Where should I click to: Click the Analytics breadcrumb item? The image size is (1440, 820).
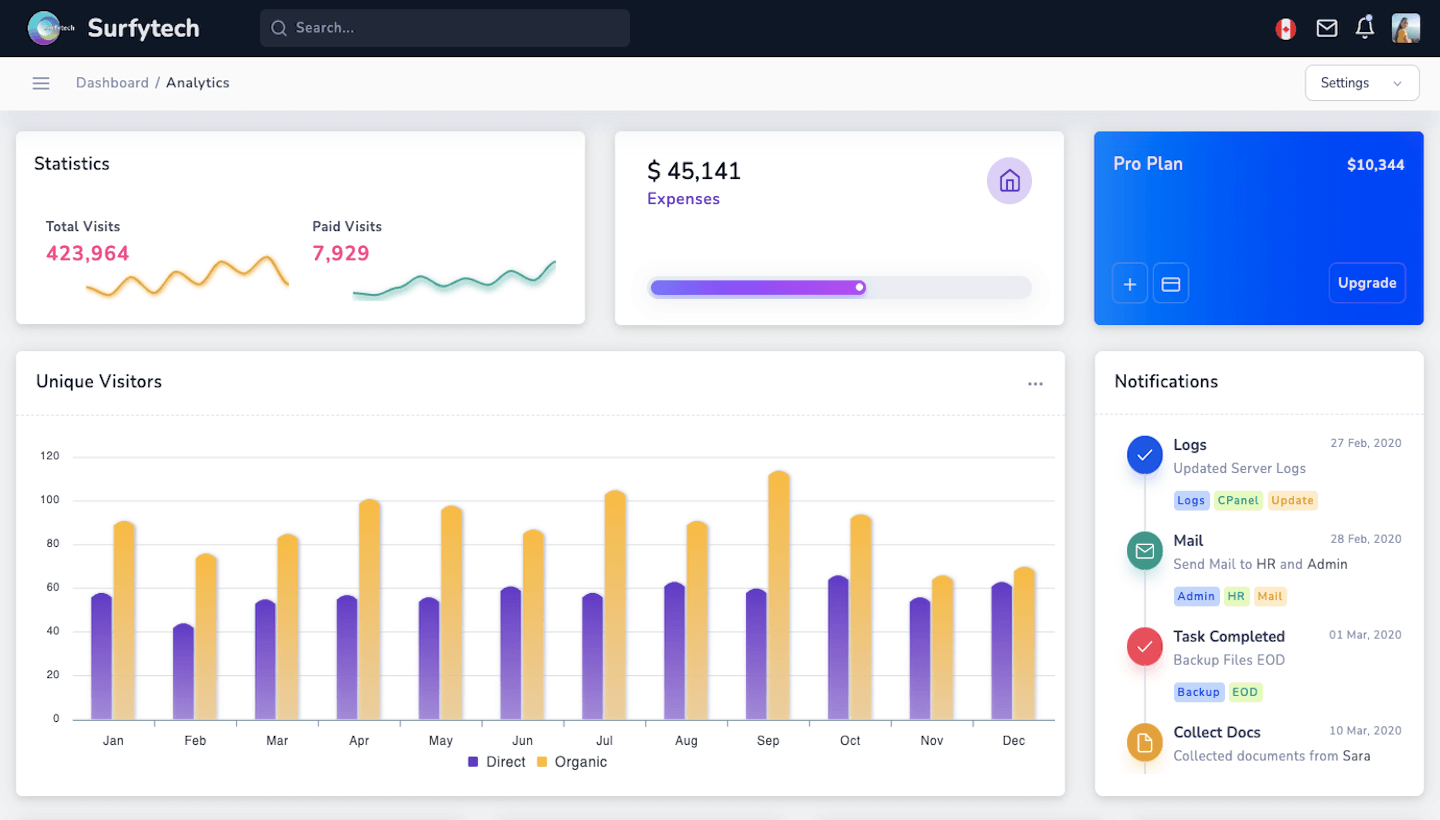pyautogui.click(x=198, y=83)
